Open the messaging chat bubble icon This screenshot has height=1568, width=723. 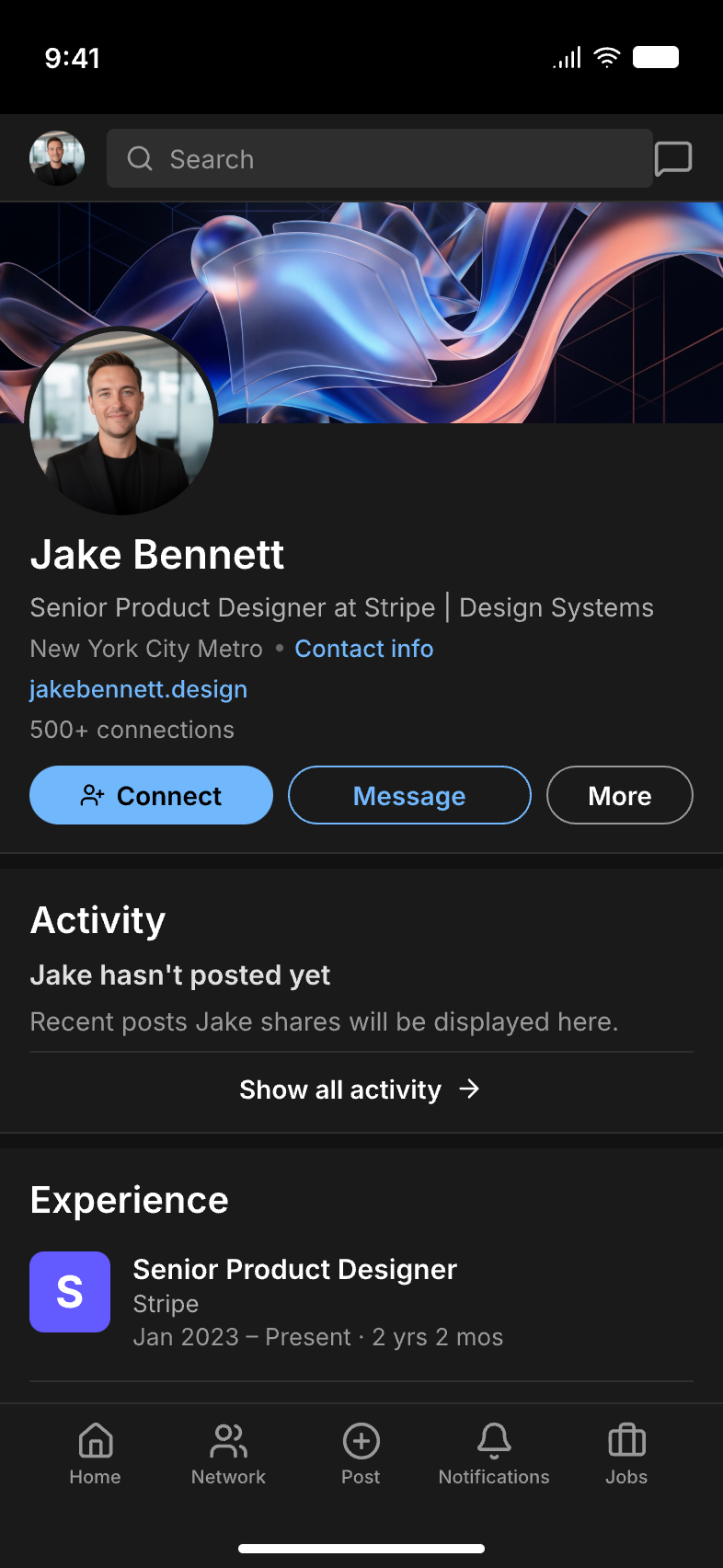coord(672,158)
